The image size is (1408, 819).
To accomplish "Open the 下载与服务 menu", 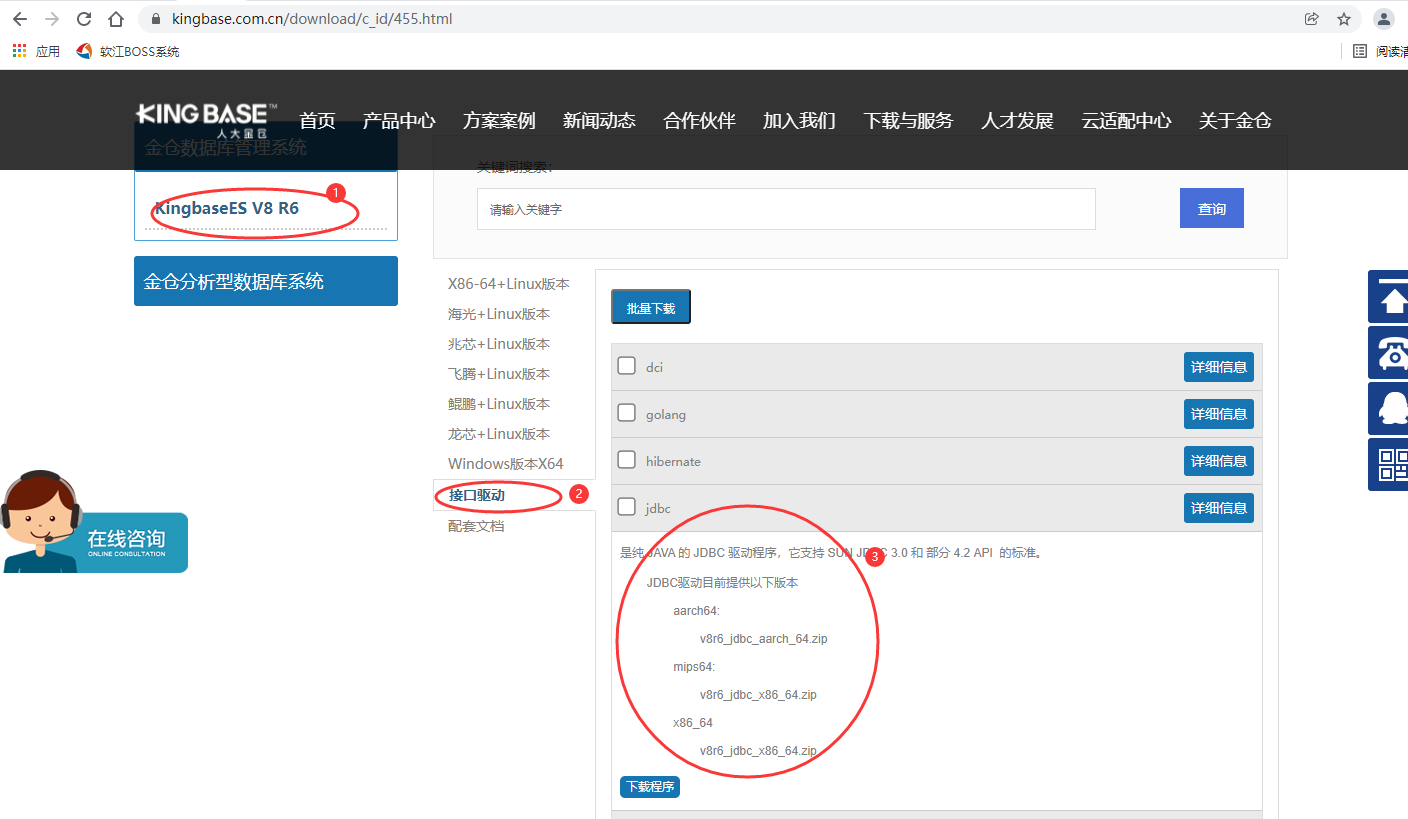I will pyautogui.click(x=907, y=120).
